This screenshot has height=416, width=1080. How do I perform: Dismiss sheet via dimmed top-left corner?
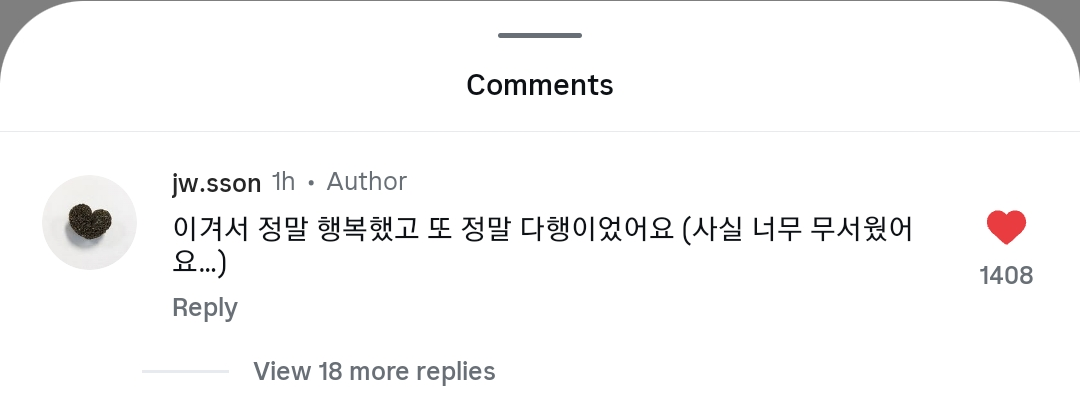tap(8, 8)
